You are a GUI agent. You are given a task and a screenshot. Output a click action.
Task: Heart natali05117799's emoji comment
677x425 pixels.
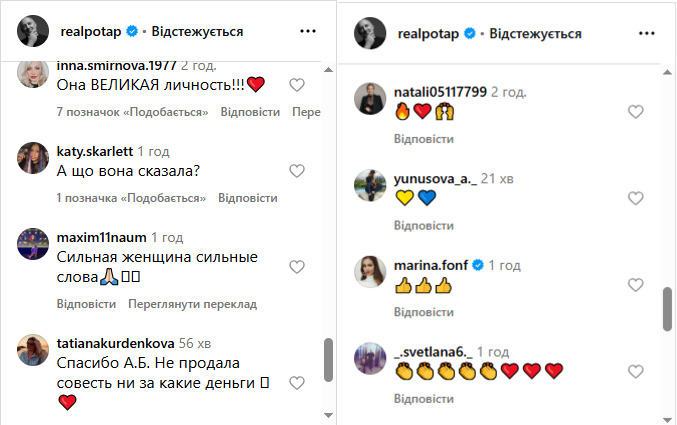635,112
